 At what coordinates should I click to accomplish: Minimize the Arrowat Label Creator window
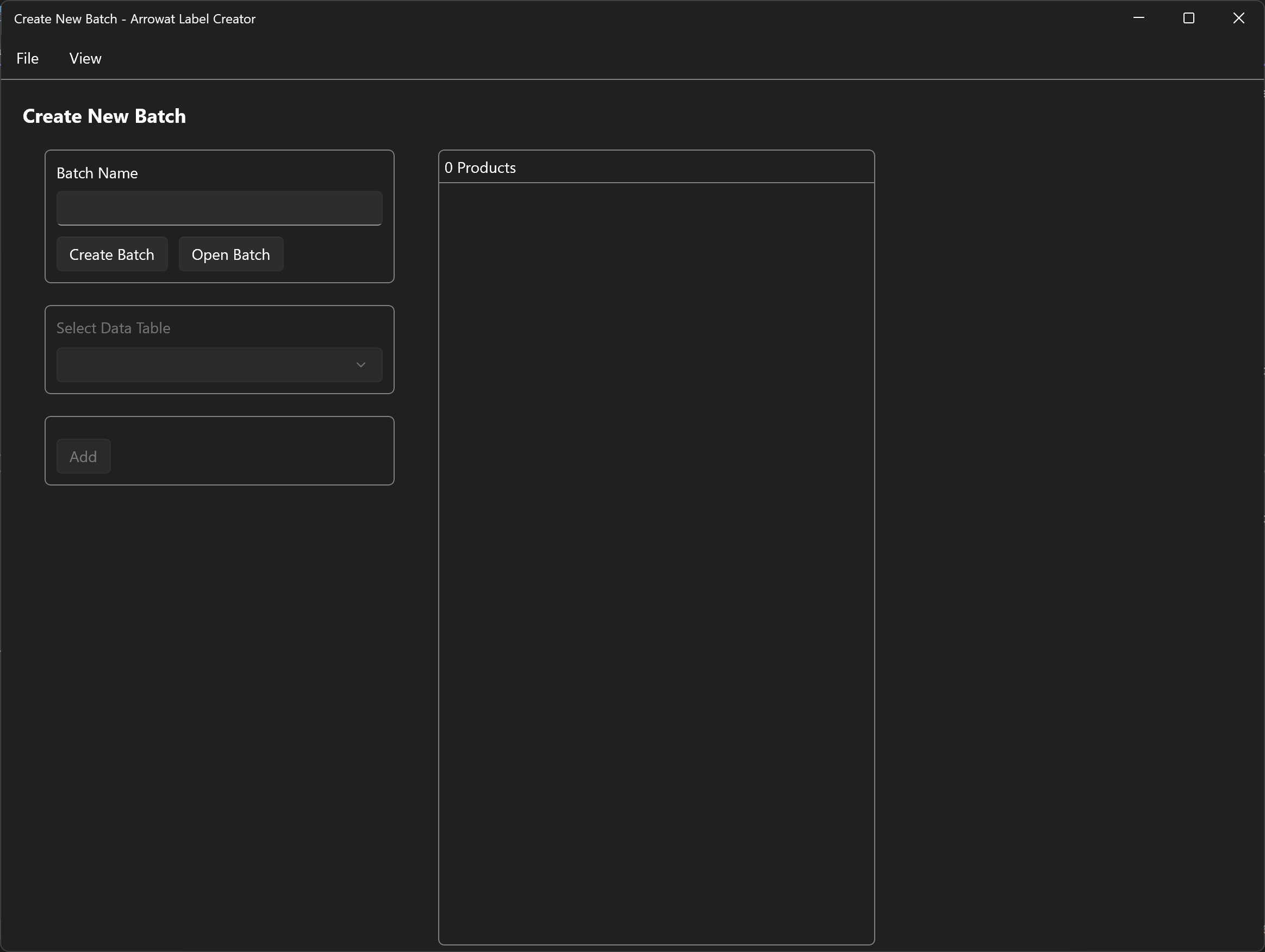point(1139,18)
